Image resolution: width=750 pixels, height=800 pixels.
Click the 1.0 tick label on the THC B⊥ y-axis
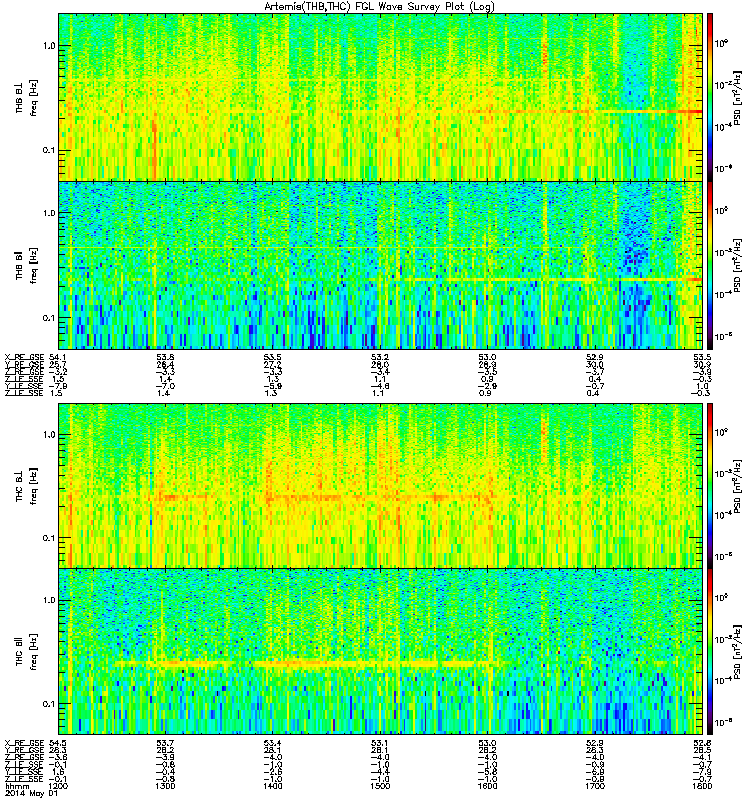[49, 435]
